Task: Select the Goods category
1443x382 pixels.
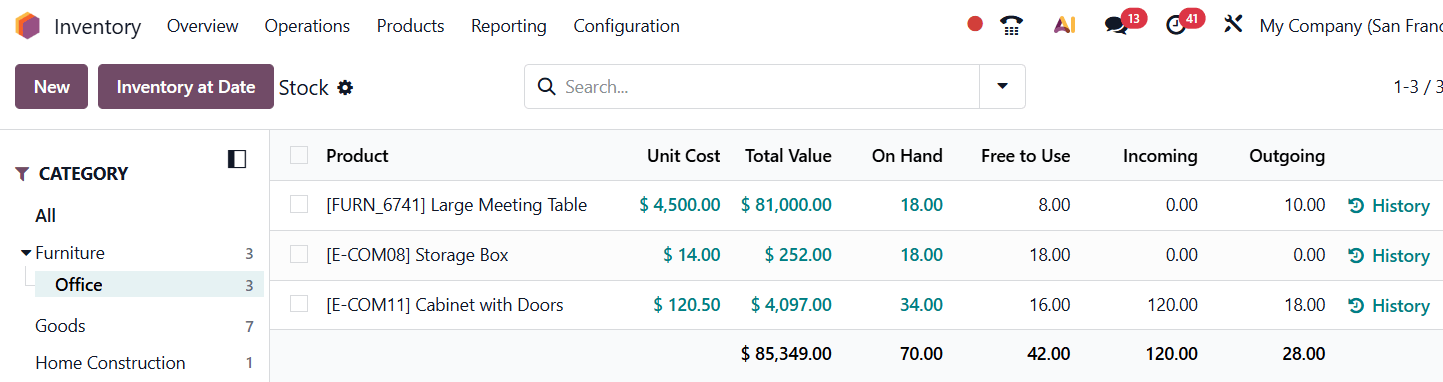Action: pos(60,326)
